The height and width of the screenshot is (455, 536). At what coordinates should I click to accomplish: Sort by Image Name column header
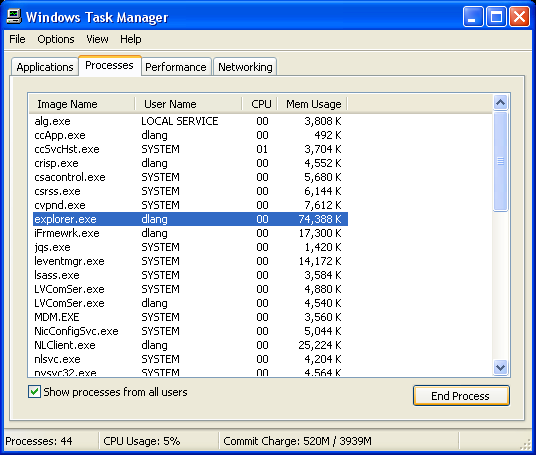(82, 104)
